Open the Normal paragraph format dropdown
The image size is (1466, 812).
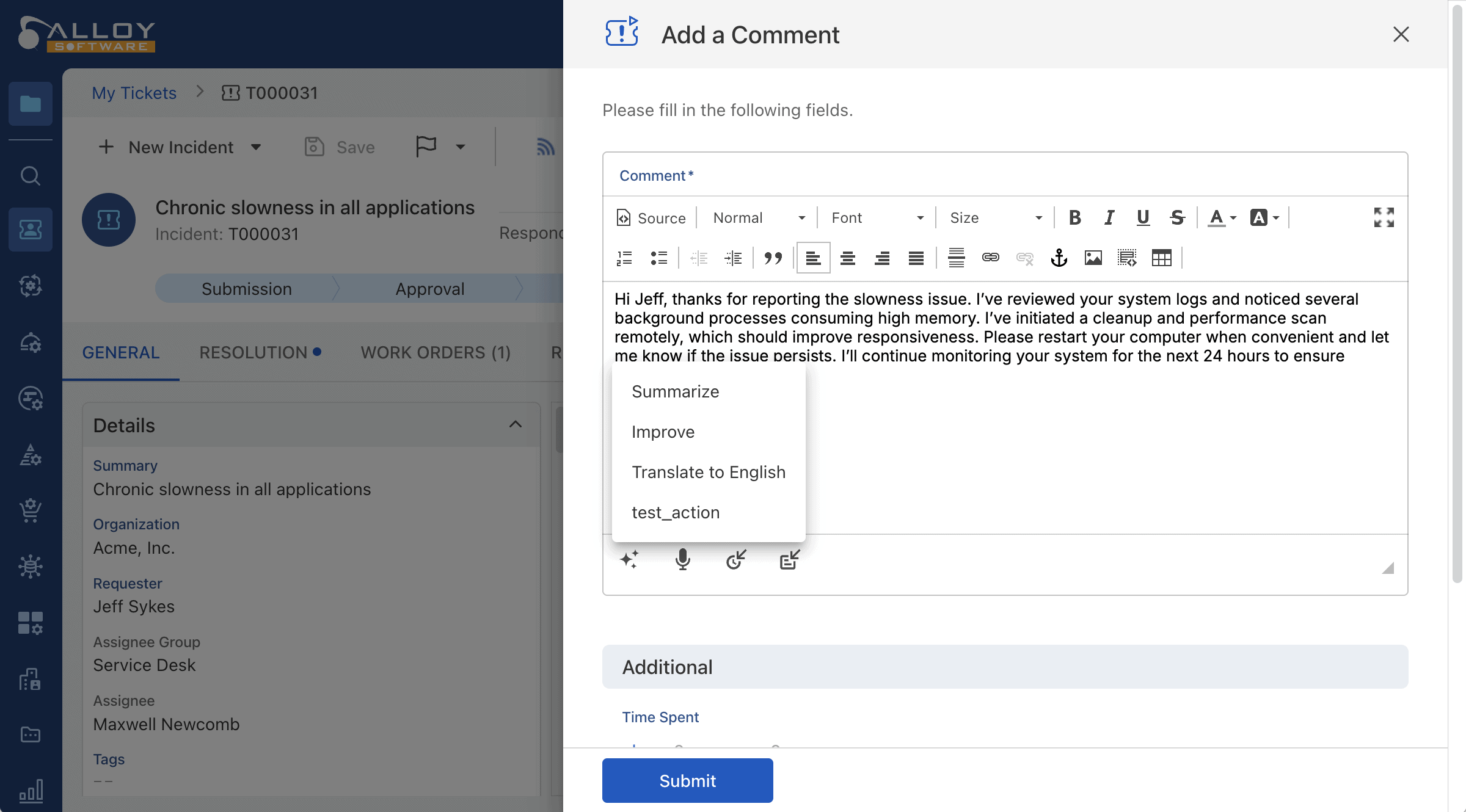click(x=758, y=218)
